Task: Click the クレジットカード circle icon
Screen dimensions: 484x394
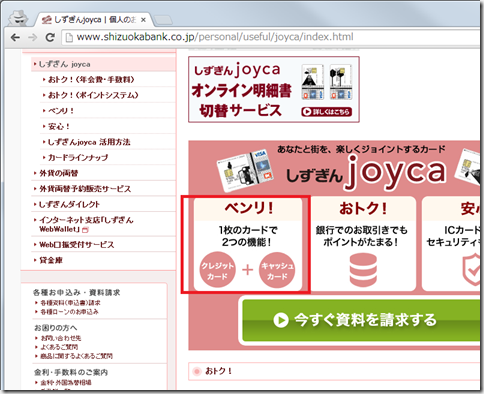Action: (217, 270)
